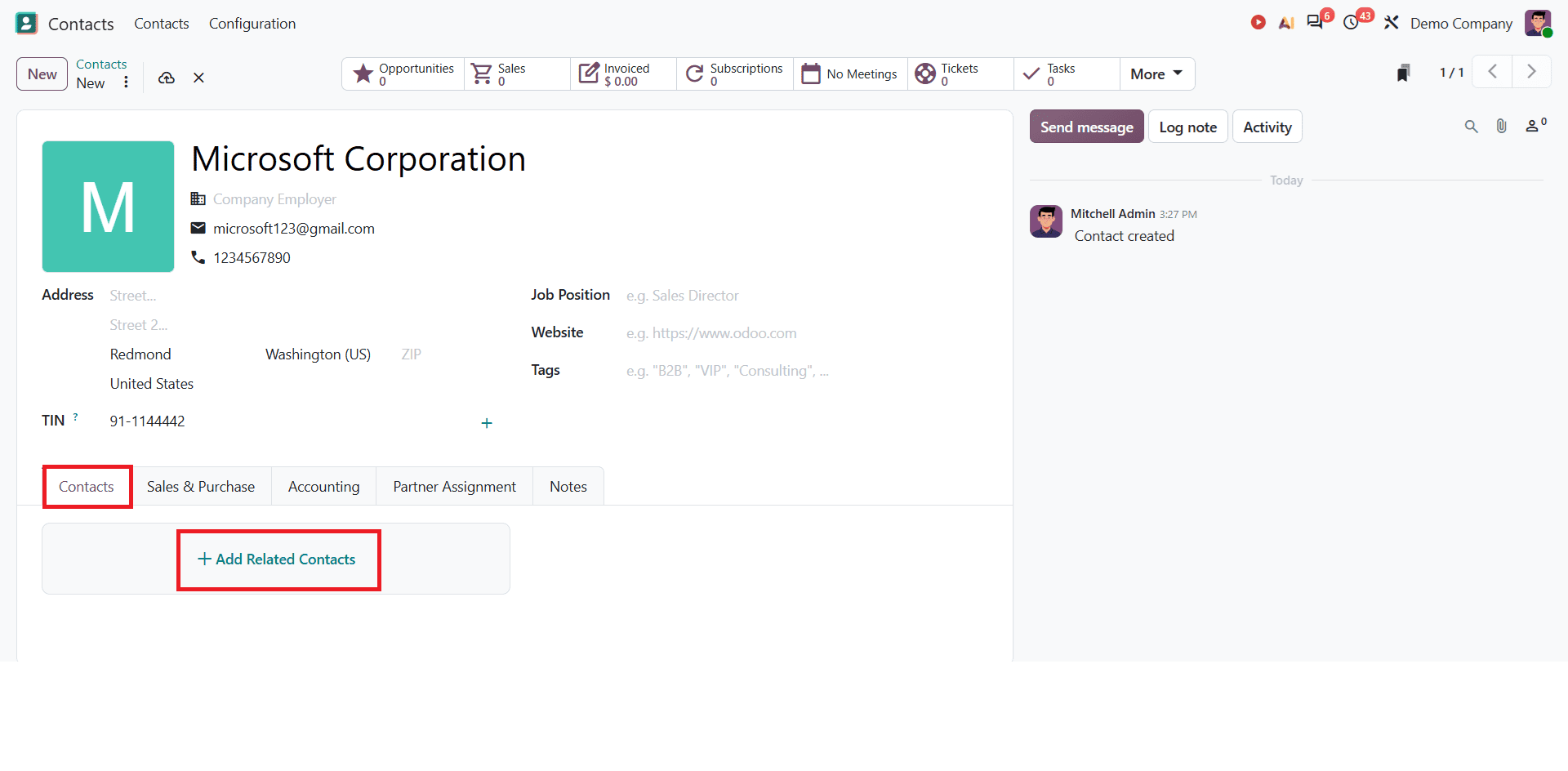This screenshot has height=771, width=1568.
Task: Click the save cloud upload icon
Action: pyautogui.click(x=167, y=78)
